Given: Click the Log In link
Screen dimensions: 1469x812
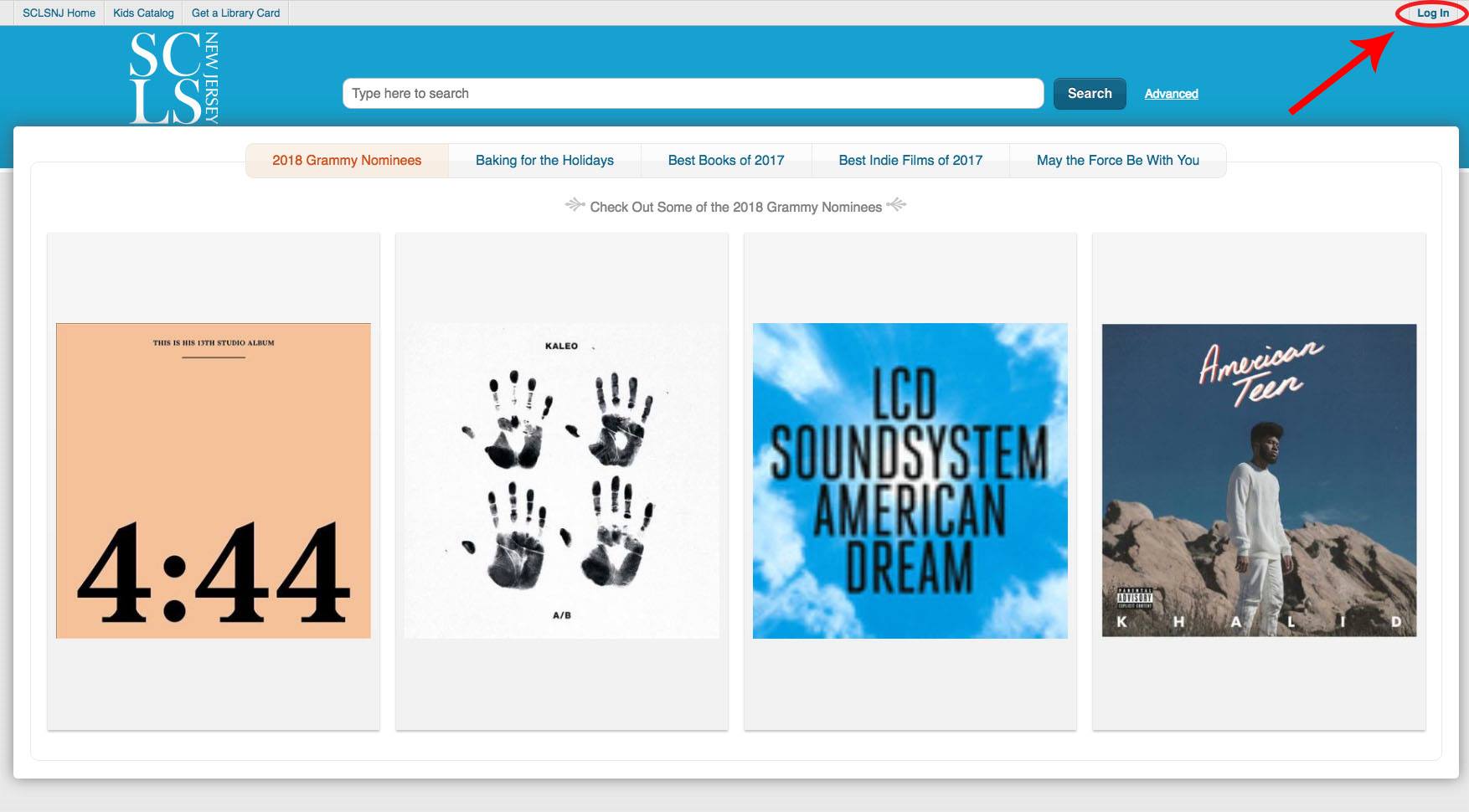Looking at the screenshot, I should coord(1433,13).
